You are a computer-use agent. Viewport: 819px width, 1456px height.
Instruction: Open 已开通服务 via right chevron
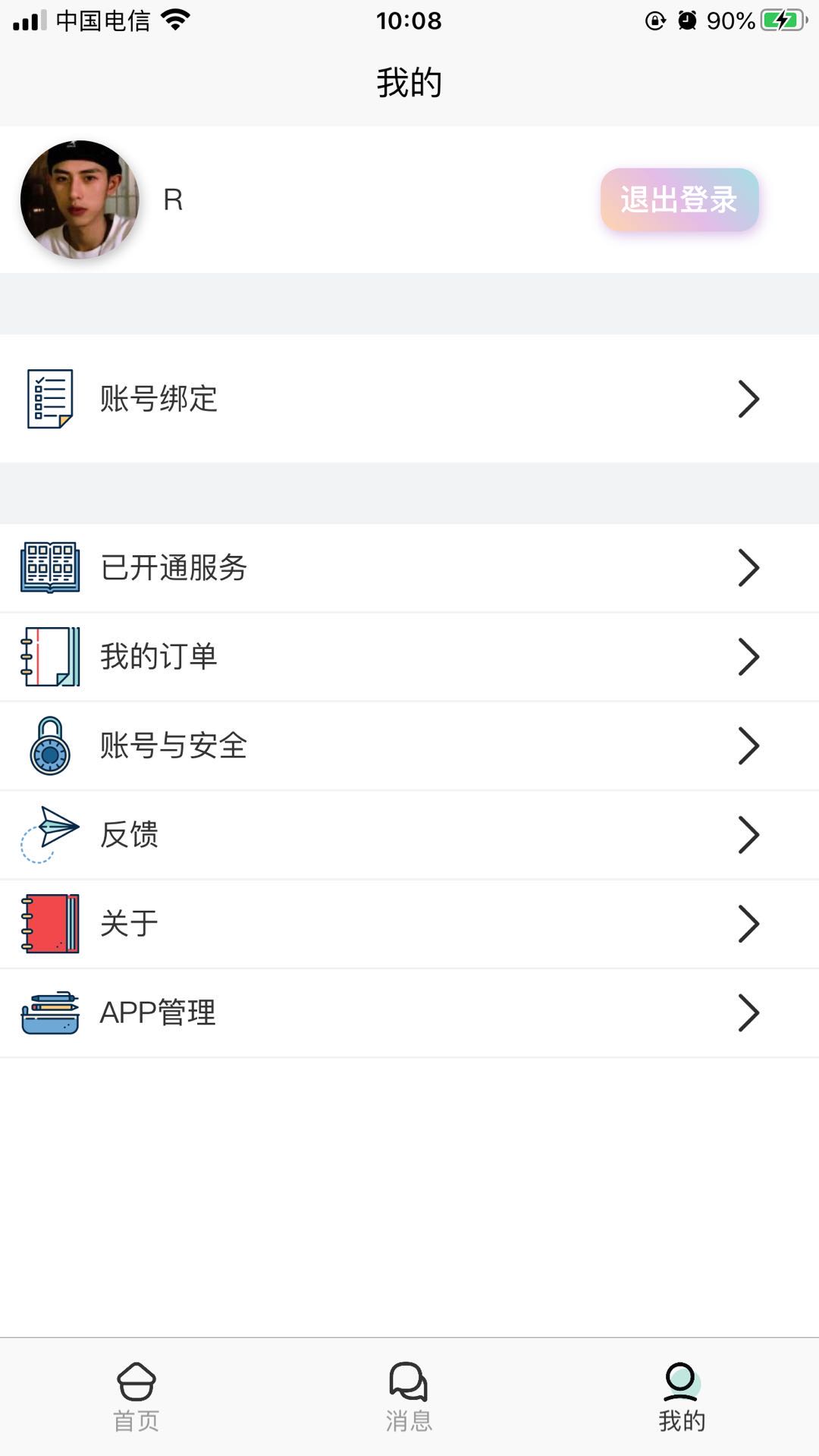pyautogui.click(x=748, y=568)
